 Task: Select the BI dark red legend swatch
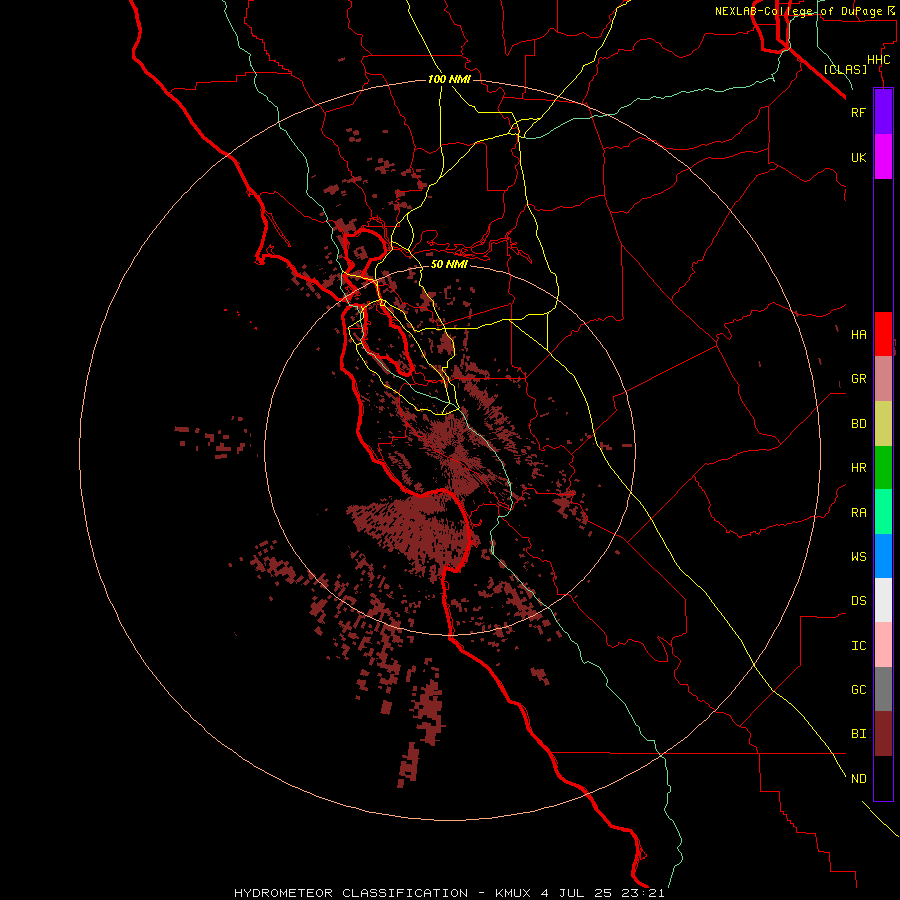(x=883, y=734)
